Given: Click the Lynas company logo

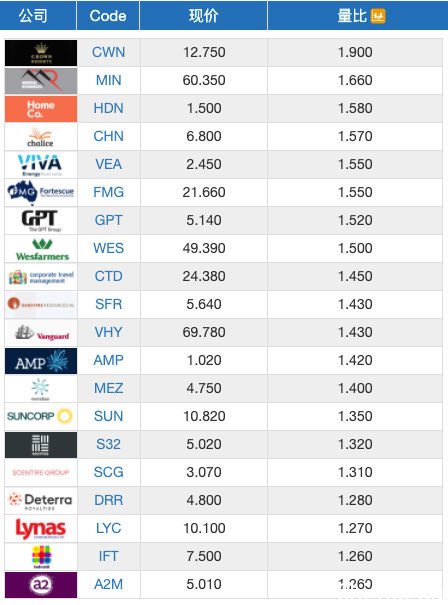Looking at the screenshot, I should coord(41,529).
